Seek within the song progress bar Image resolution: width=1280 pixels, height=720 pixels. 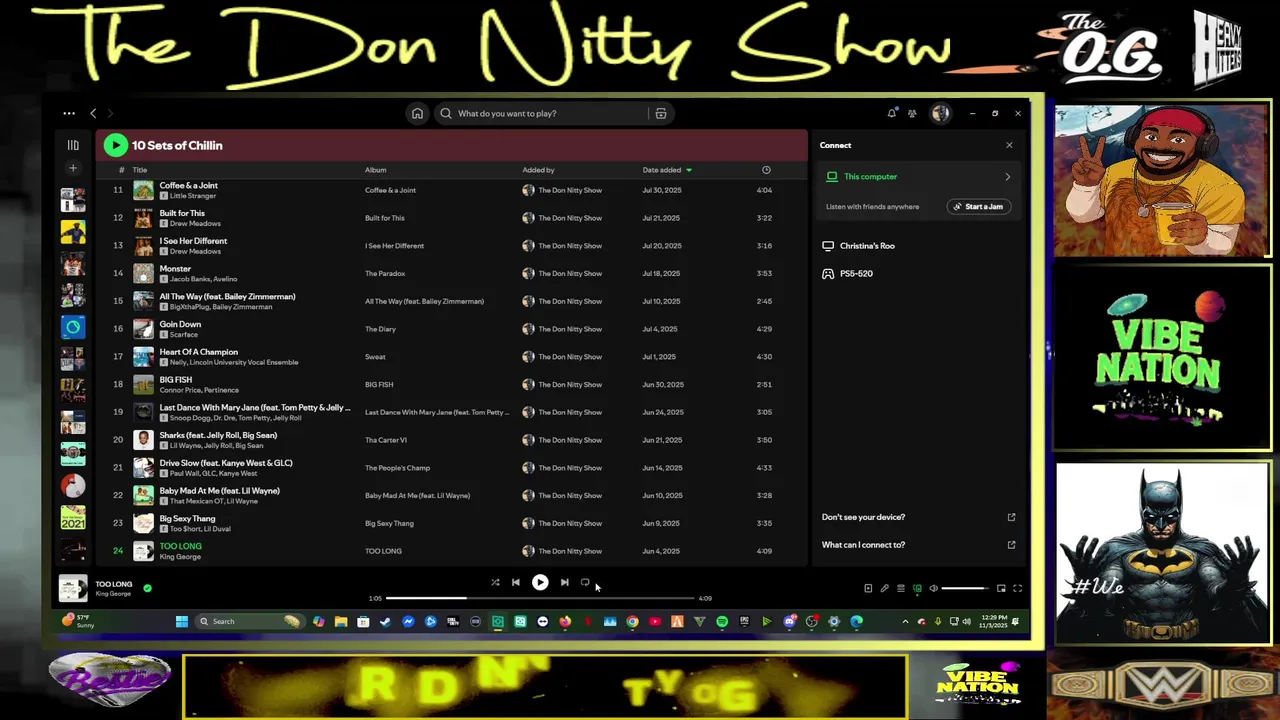[x=540, y=598]
